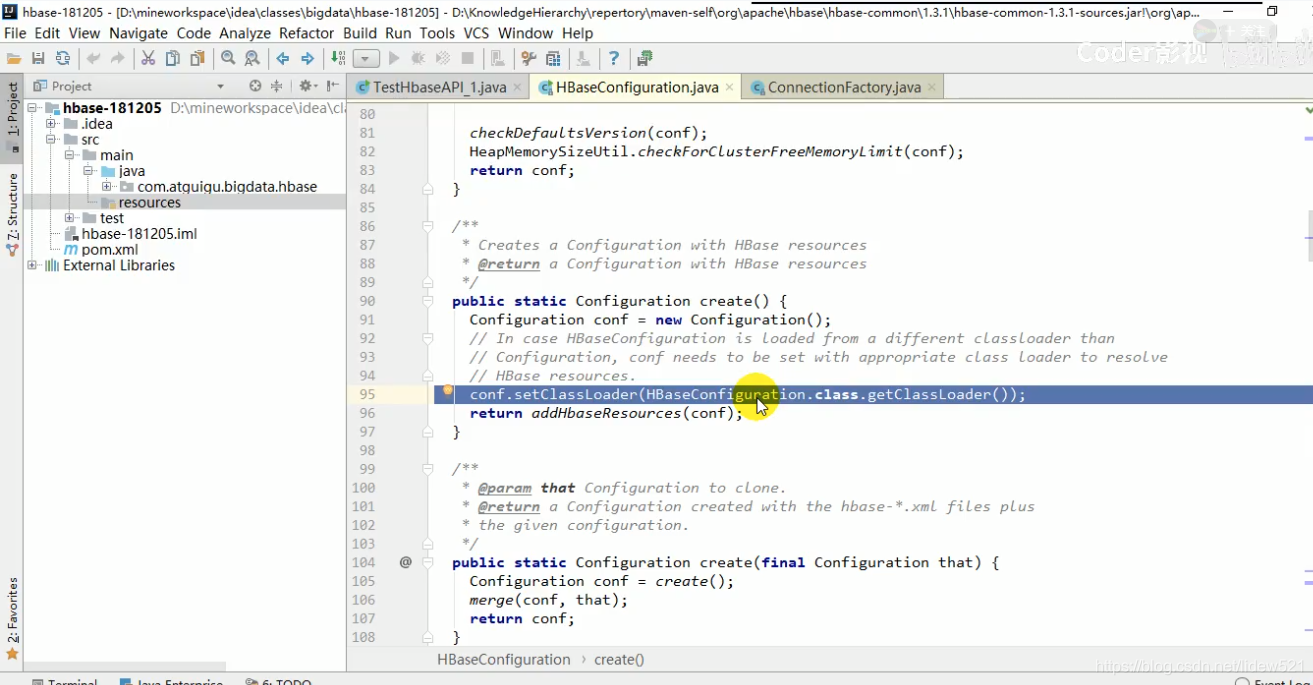
Task: Click the Replace toolbar icon
Action: point(252,59)
